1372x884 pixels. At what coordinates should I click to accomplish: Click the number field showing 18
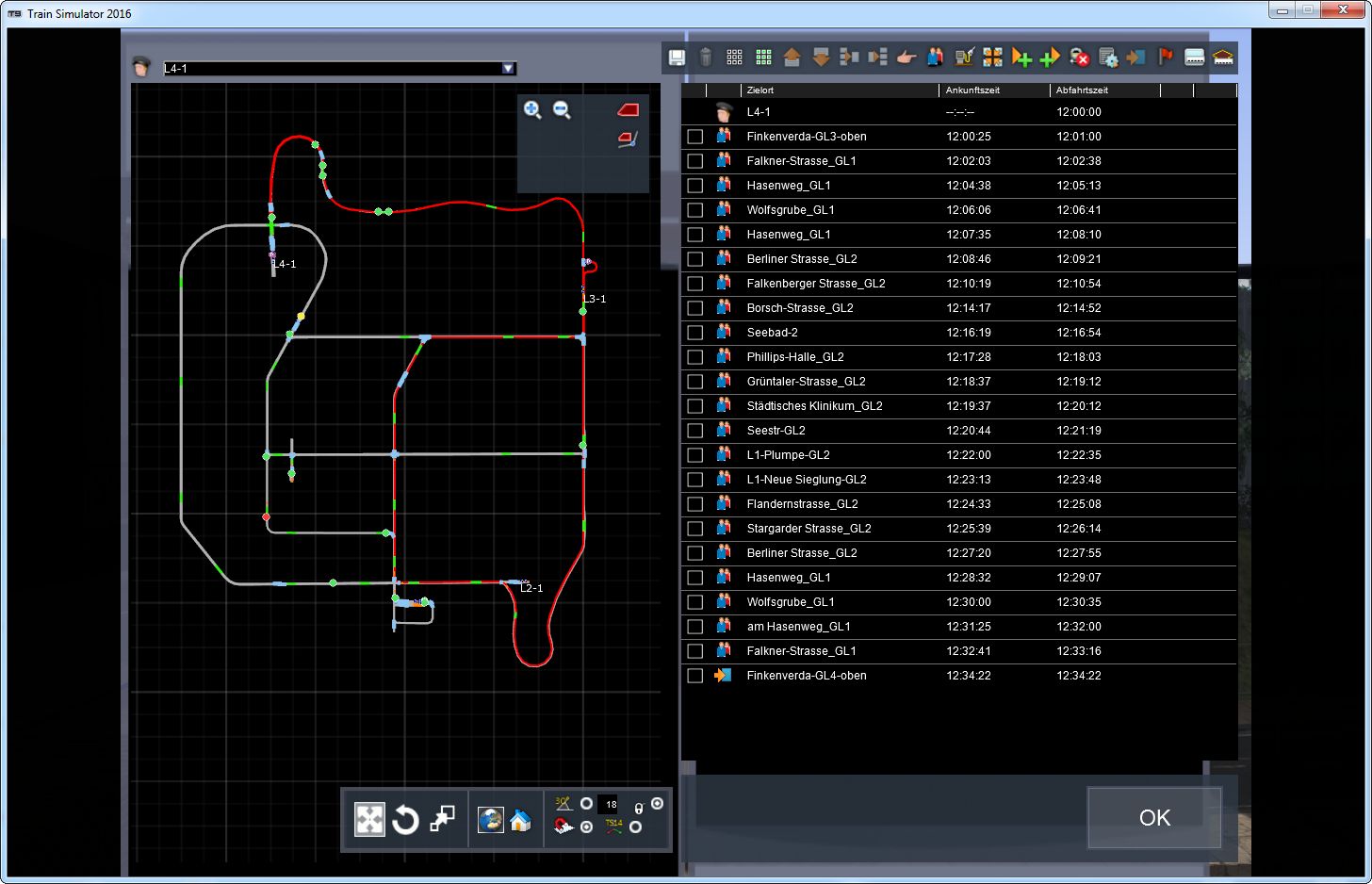pos(611,805)
